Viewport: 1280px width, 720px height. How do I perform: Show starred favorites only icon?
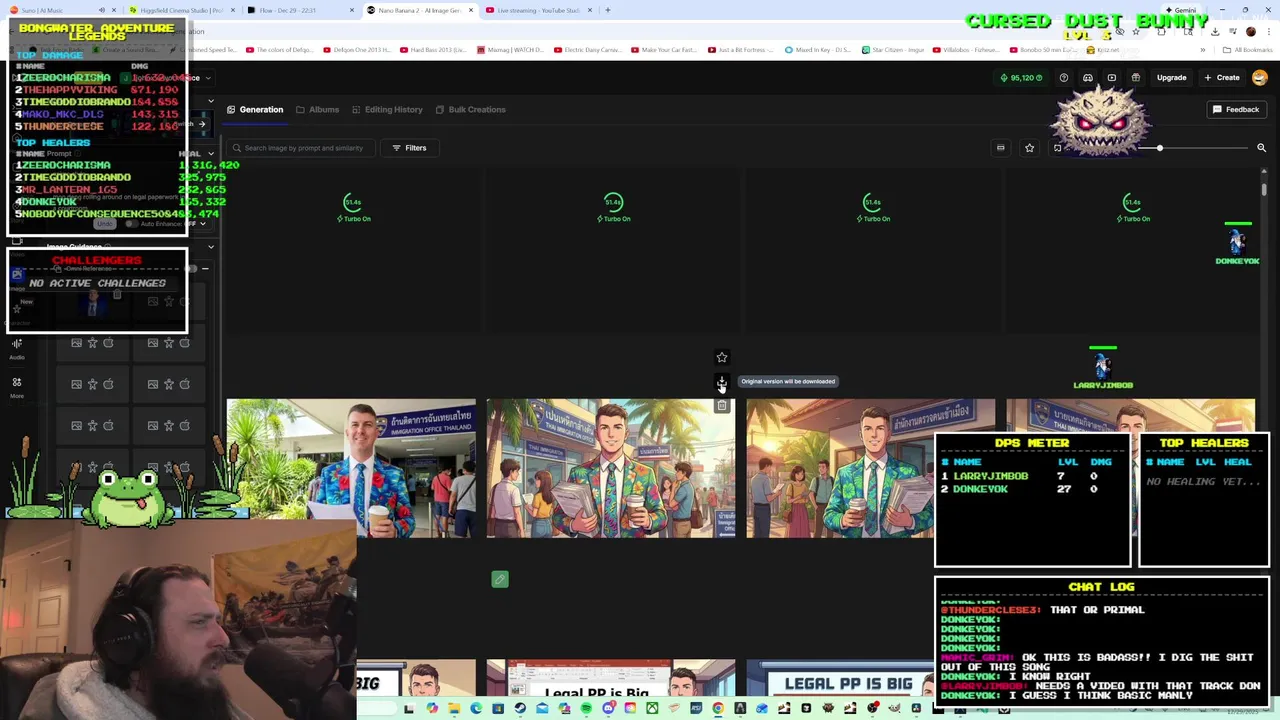[x=1029, y=148]
